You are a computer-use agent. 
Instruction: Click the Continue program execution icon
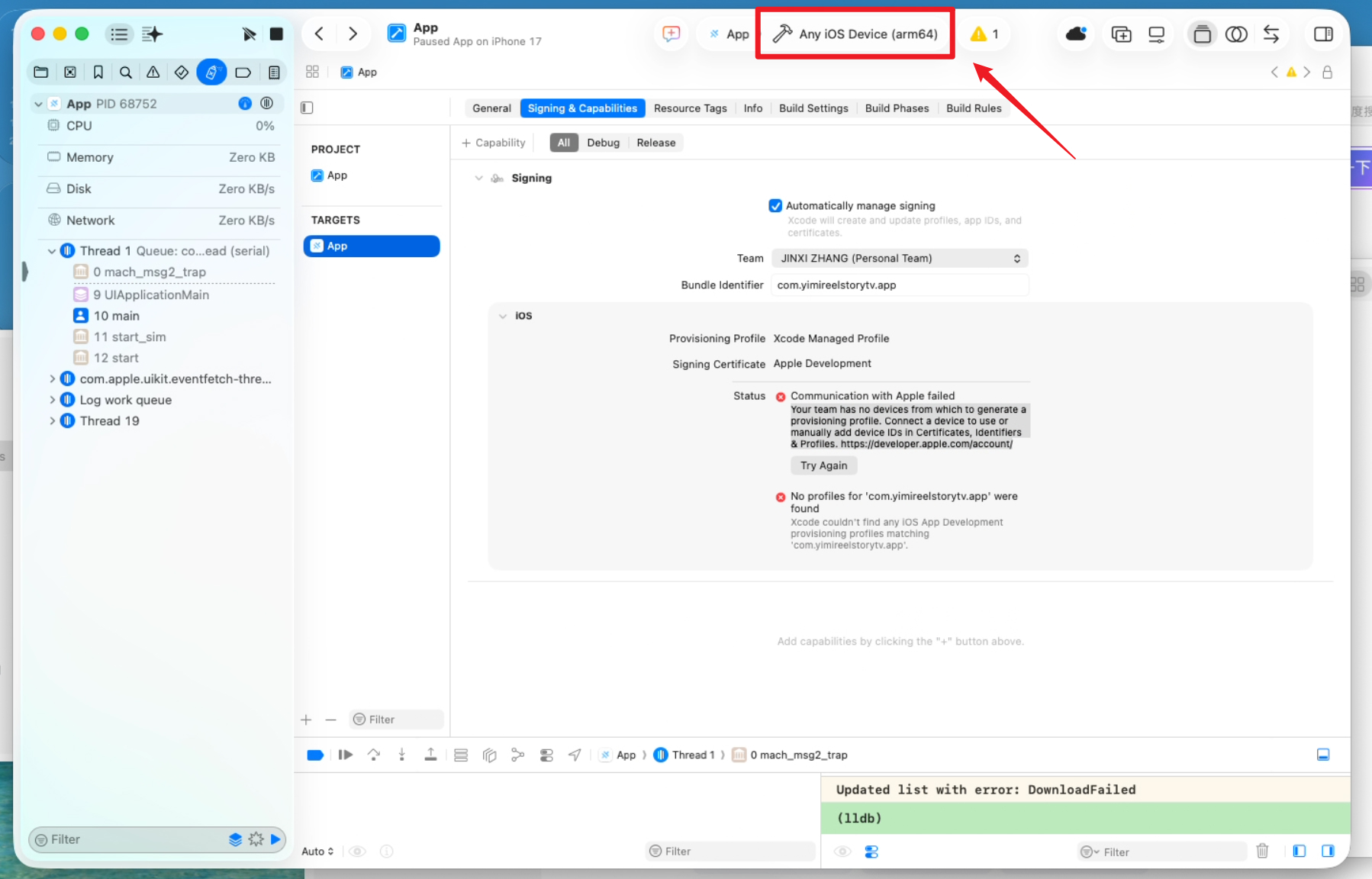tap(345, 755)
